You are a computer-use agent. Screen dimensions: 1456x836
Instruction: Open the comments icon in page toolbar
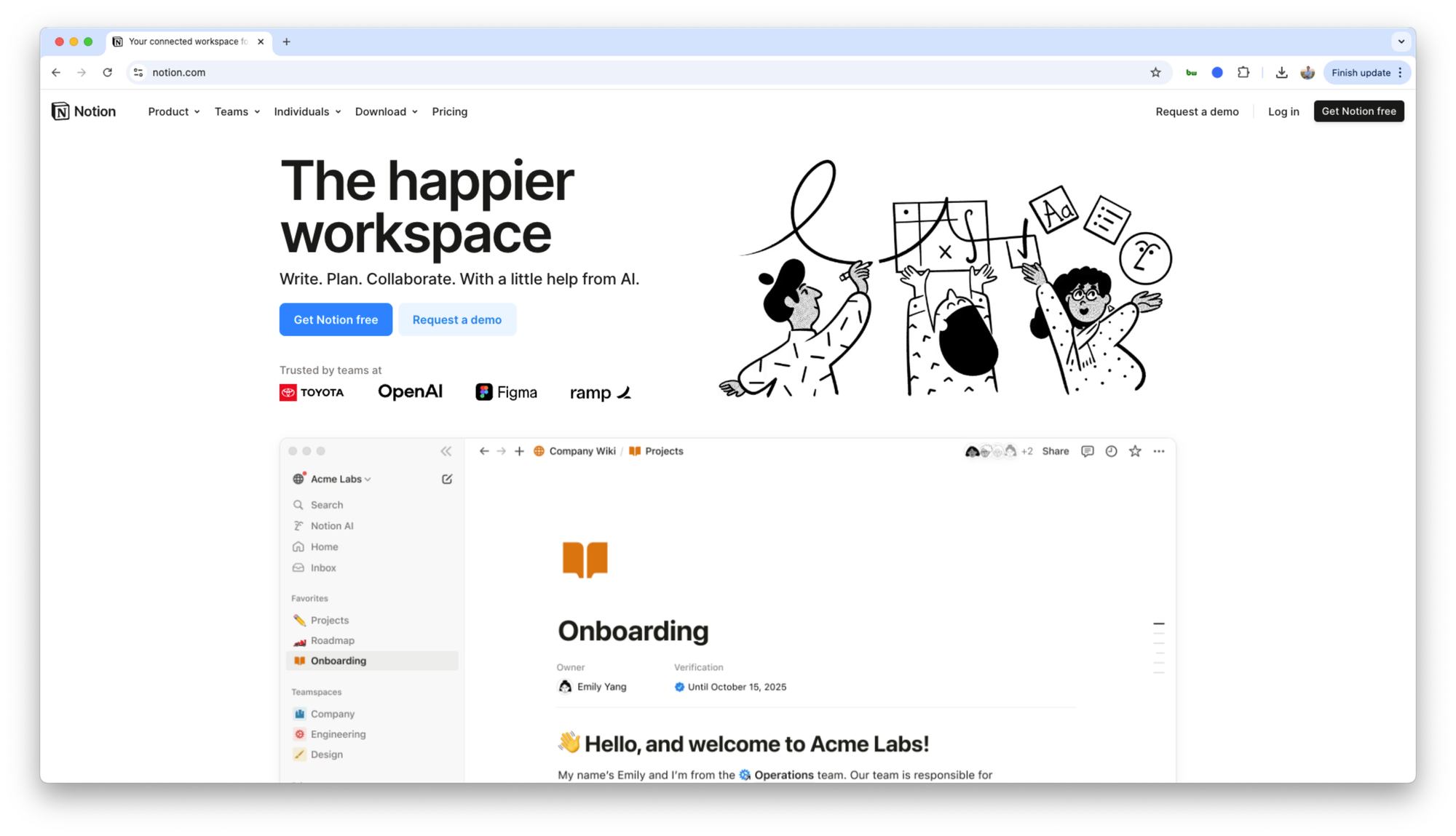pos(1088,451)
